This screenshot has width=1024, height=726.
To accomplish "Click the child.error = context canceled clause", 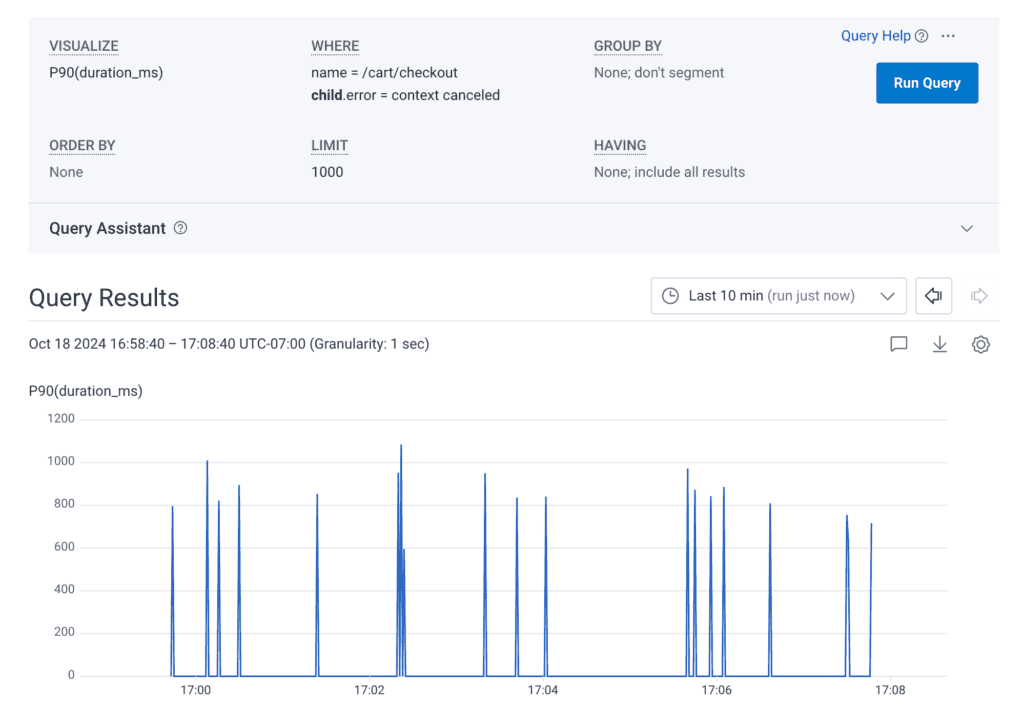I will click(x=405, y=95).
